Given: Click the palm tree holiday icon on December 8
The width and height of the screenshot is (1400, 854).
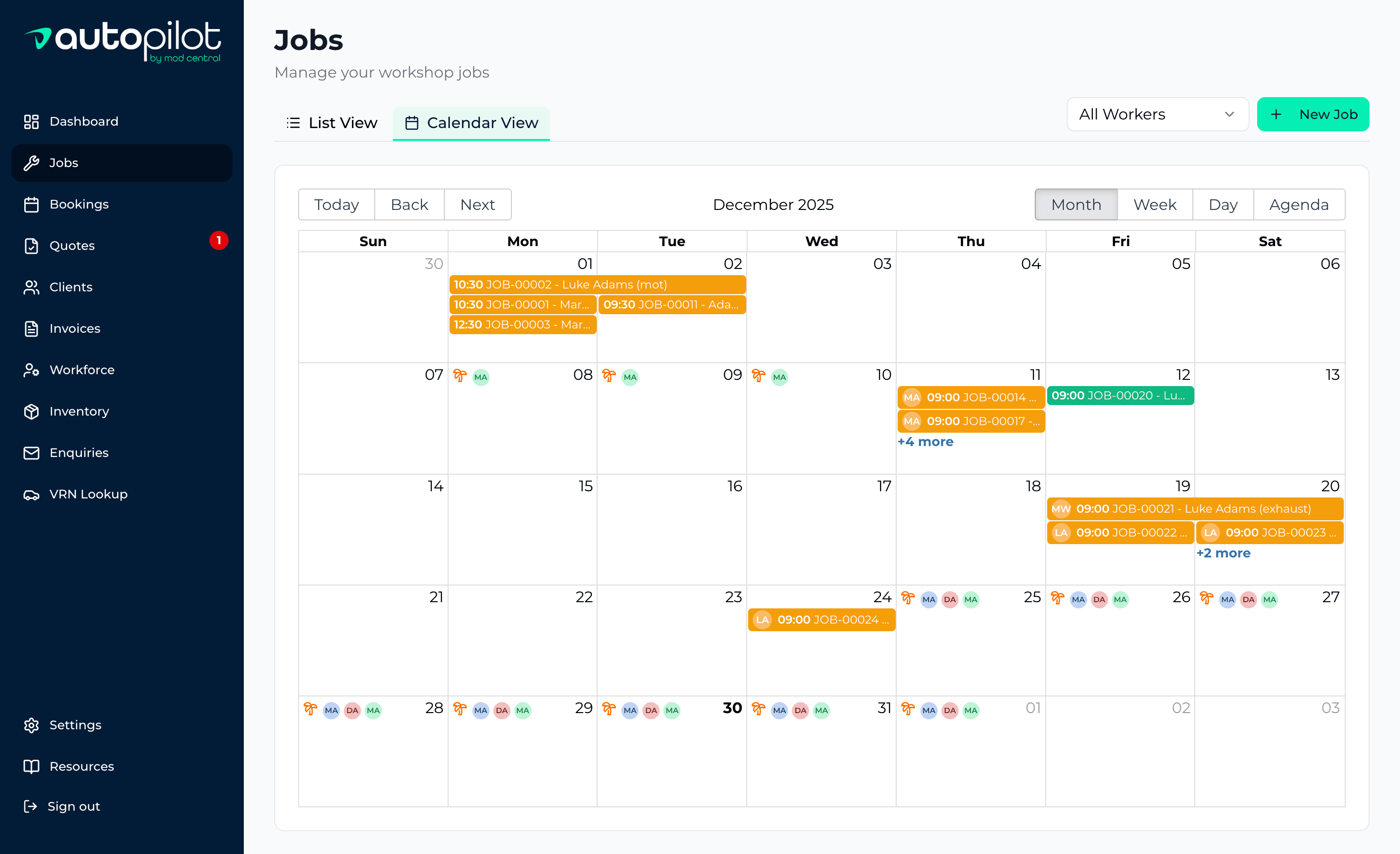Looking at the screenshot, I should tap(459, 376).
